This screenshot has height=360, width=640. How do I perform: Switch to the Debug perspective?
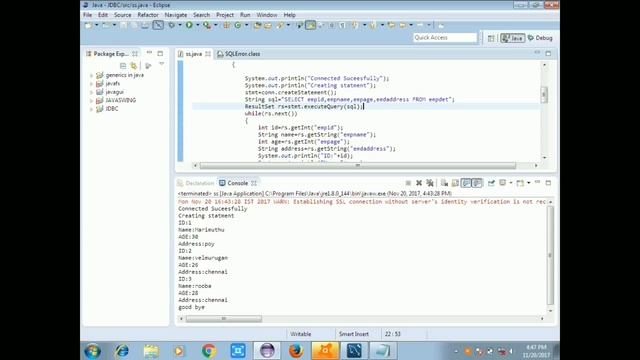[x=540, y=38]
